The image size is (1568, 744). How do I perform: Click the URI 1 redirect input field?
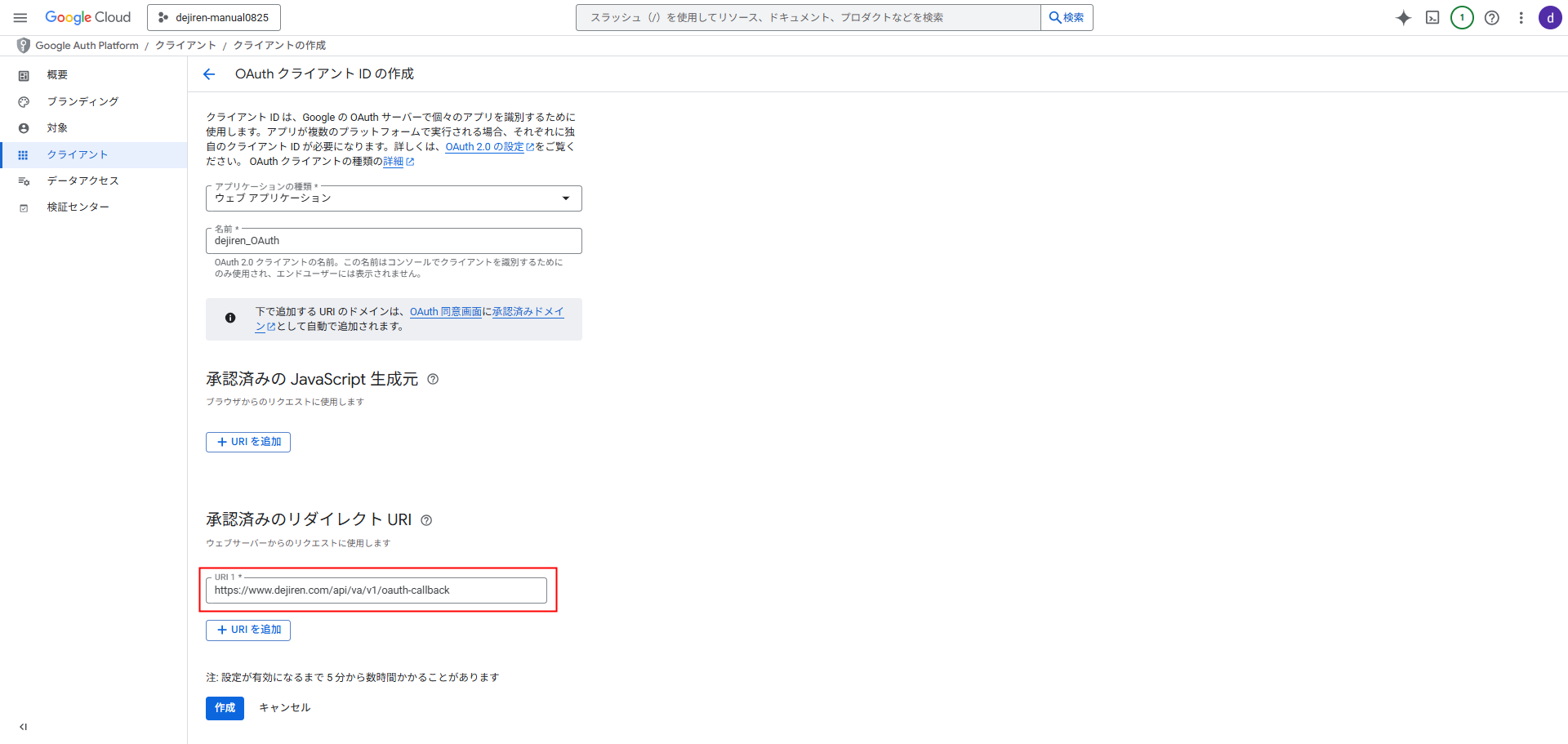pyautogui.click(x=376, y=590)
